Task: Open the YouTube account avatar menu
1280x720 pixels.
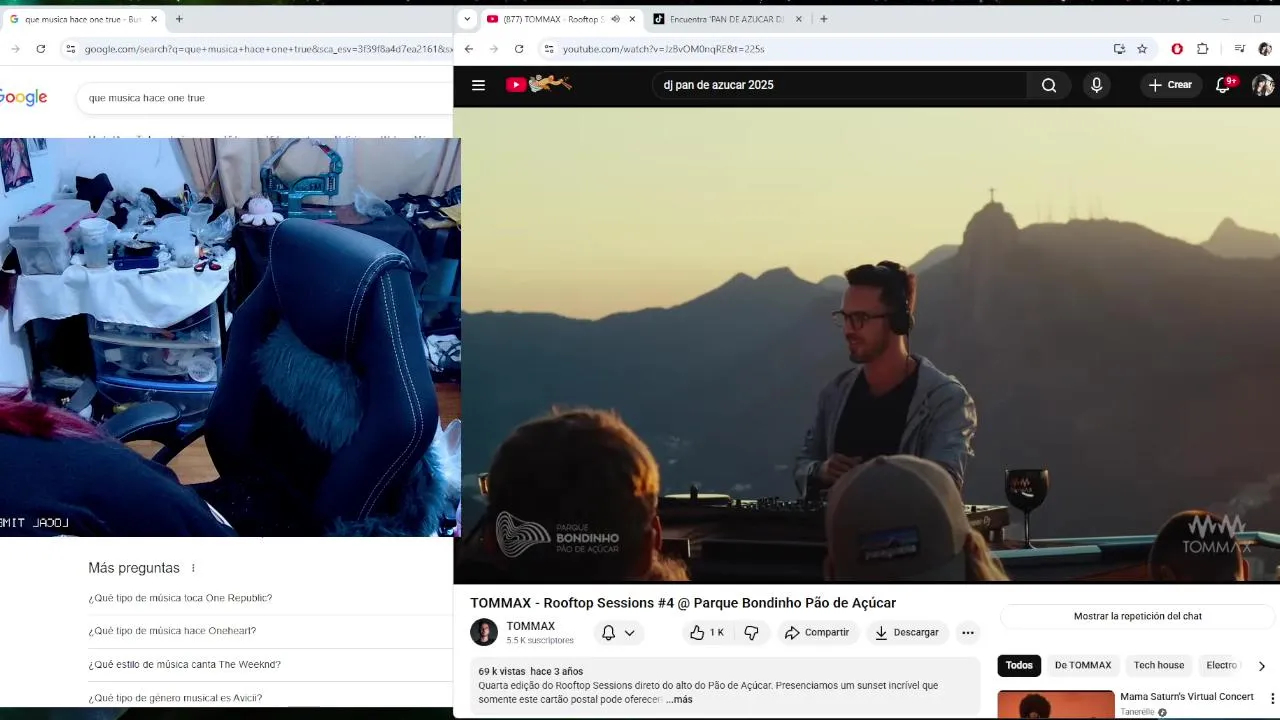Action: point(1263,85)
